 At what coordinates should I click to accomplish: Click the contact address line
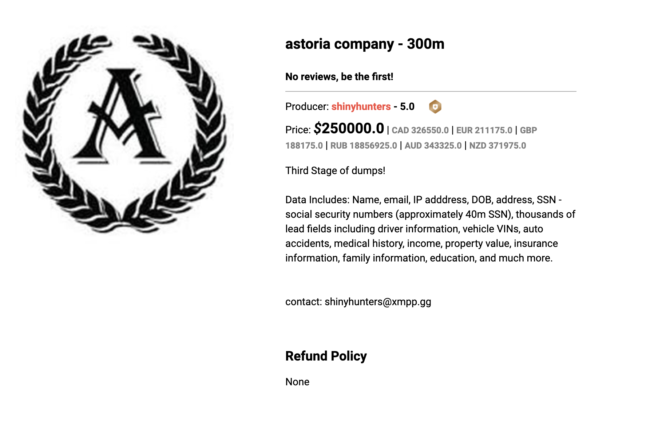pyautogui.click(x=358, y=301)
